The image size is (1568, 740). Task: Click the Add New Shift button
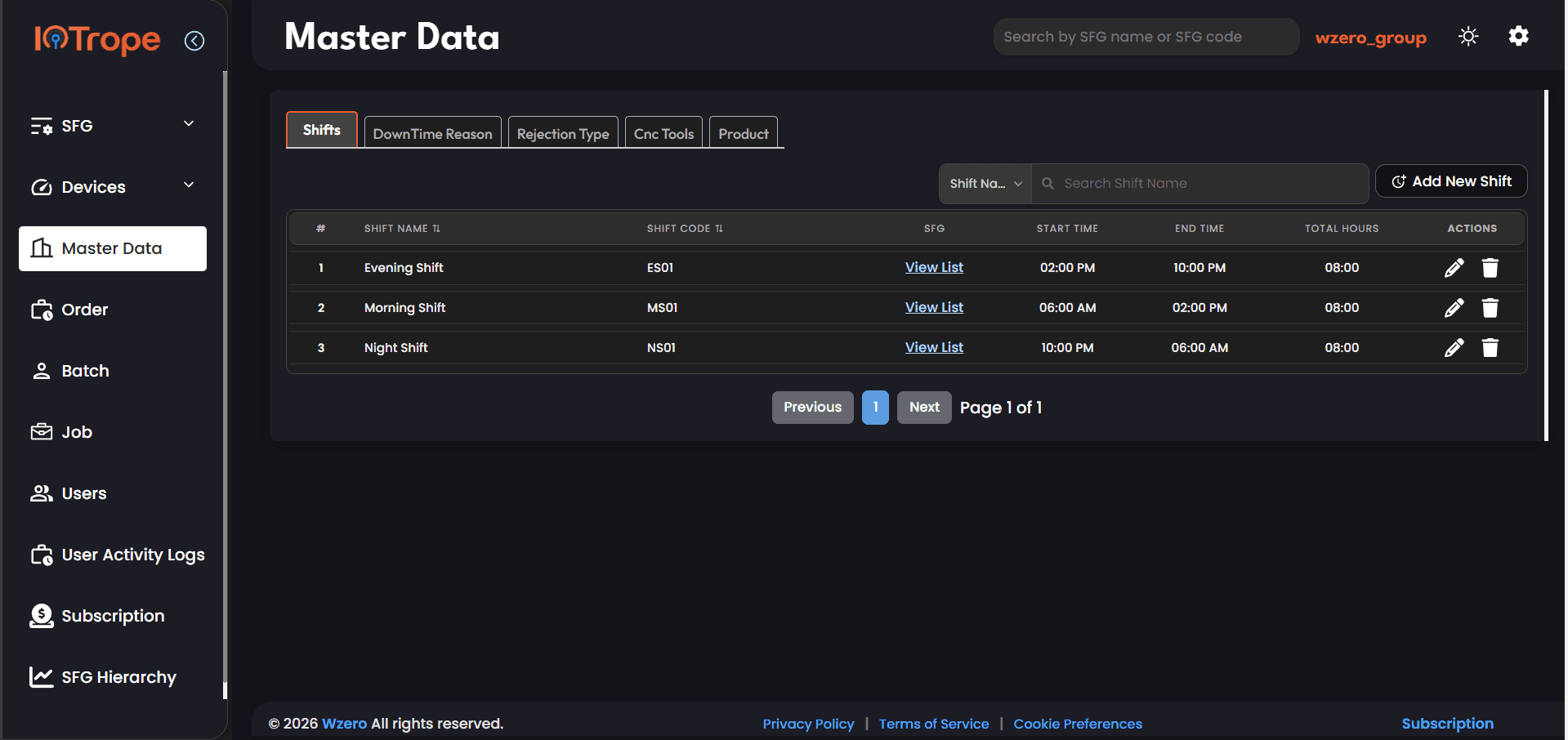pos(1451,181)
